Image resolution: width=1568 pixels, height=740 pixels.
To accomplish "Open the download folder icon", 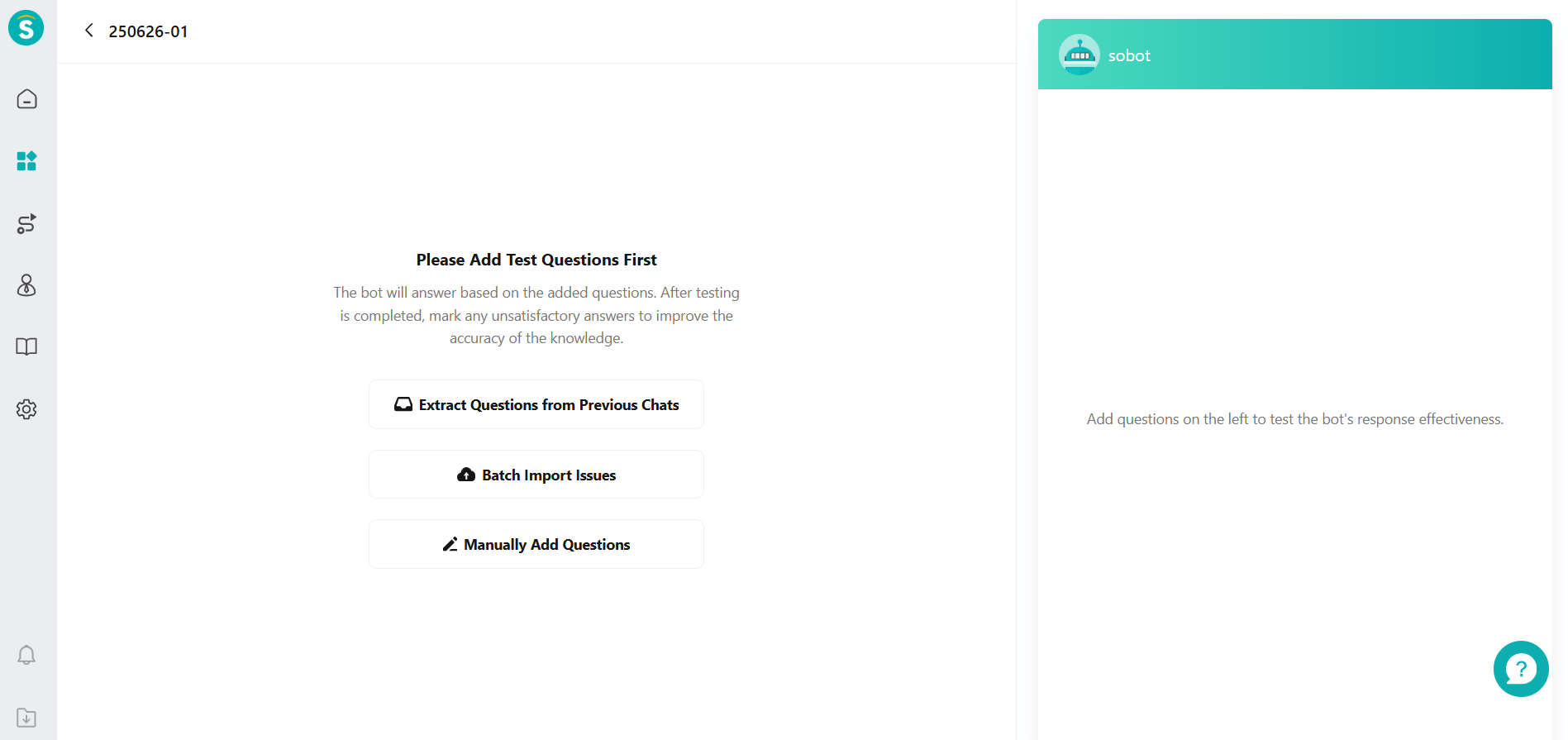I will pyautogui.click(x=26, y=718).
